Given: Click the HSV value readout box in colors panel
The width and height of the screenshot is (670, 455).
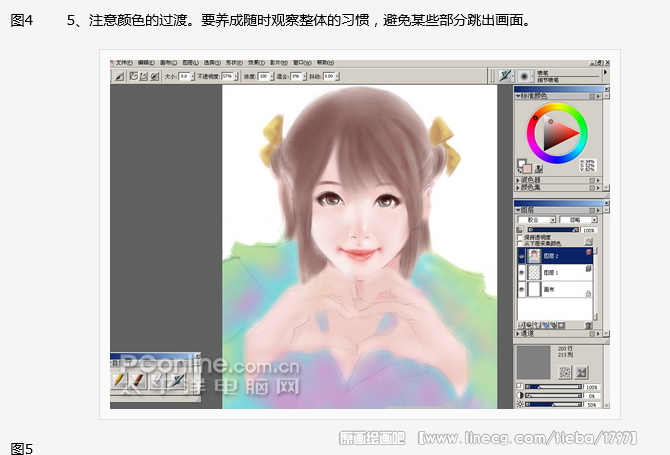Looking at the screenshot, I should (587, 165).
